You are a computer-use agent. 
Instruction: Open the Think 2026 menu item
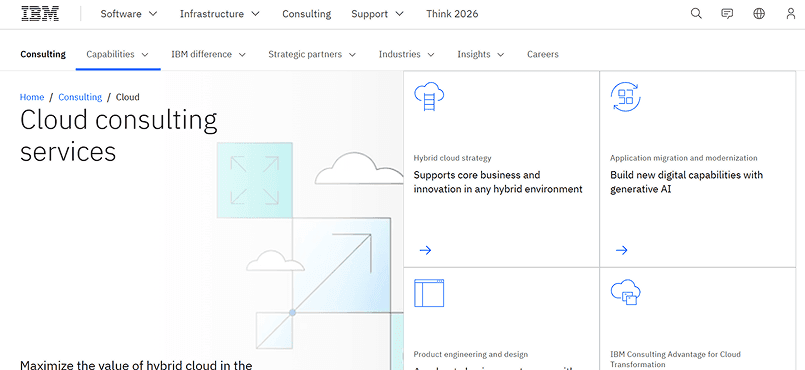click(452, 14)
